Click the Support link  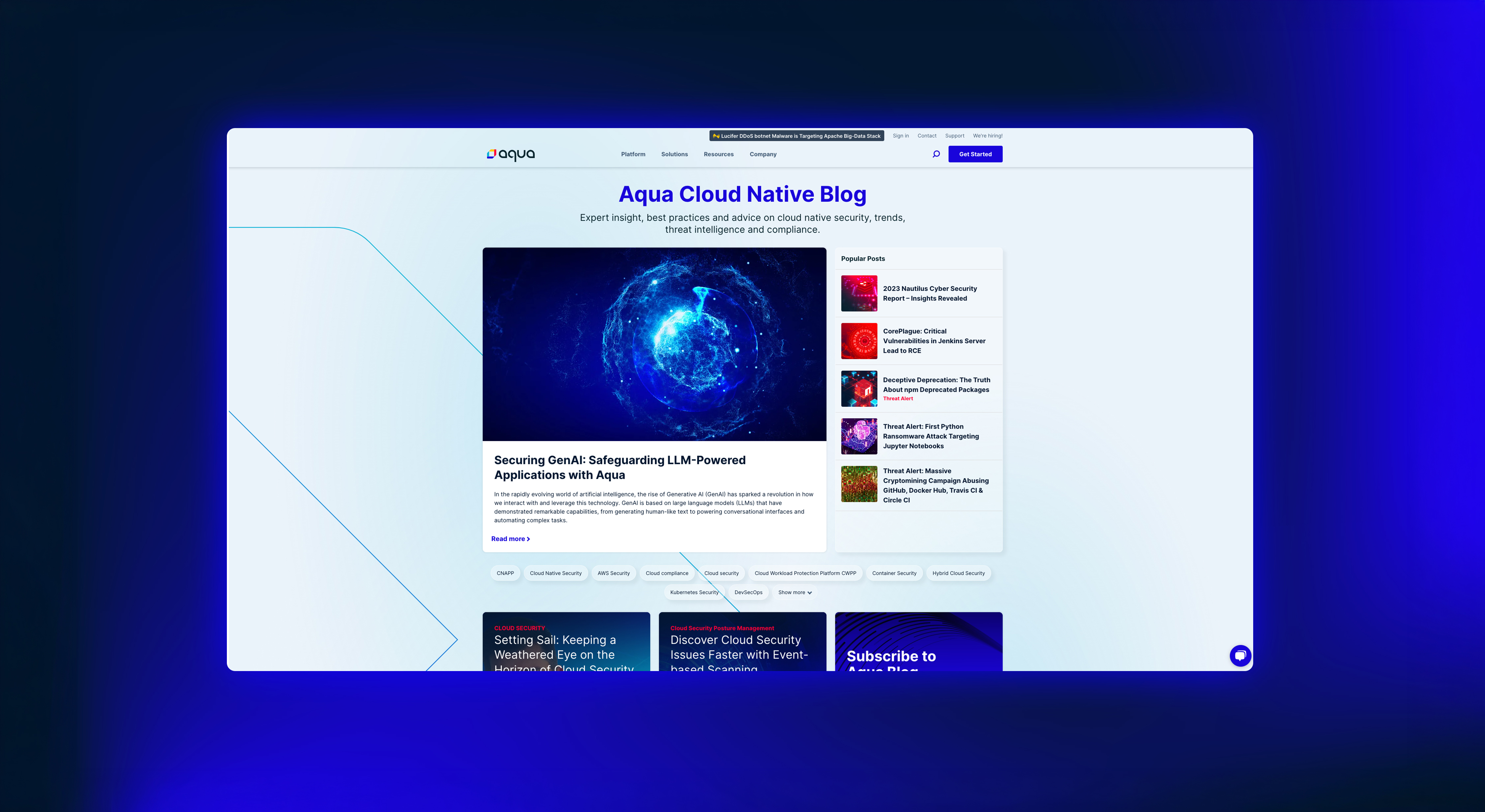point(954,136)
